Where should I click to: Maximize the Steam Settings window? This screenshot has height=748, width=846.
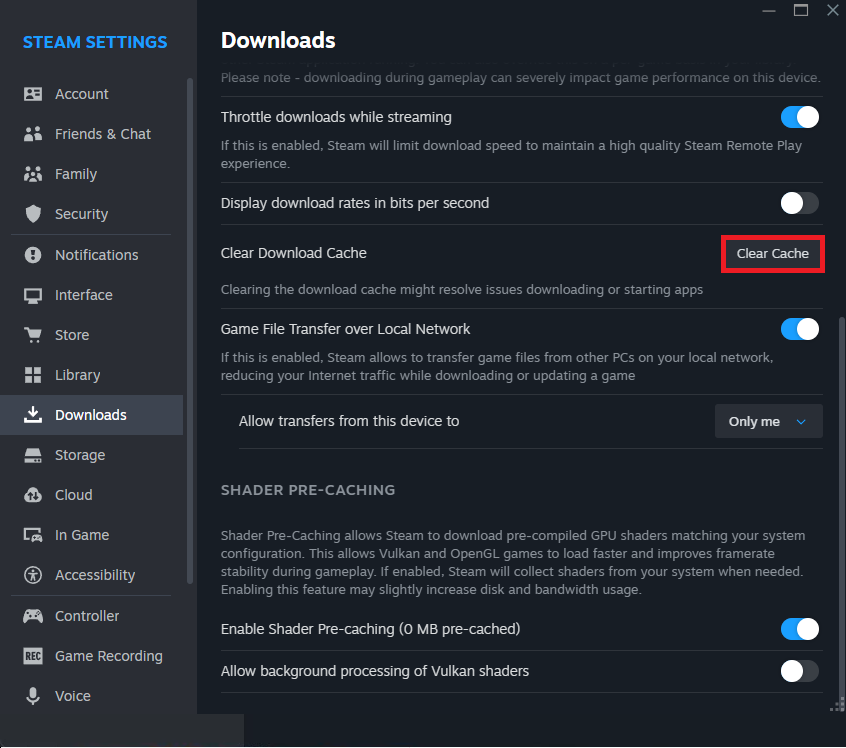[x=801, y=10]
